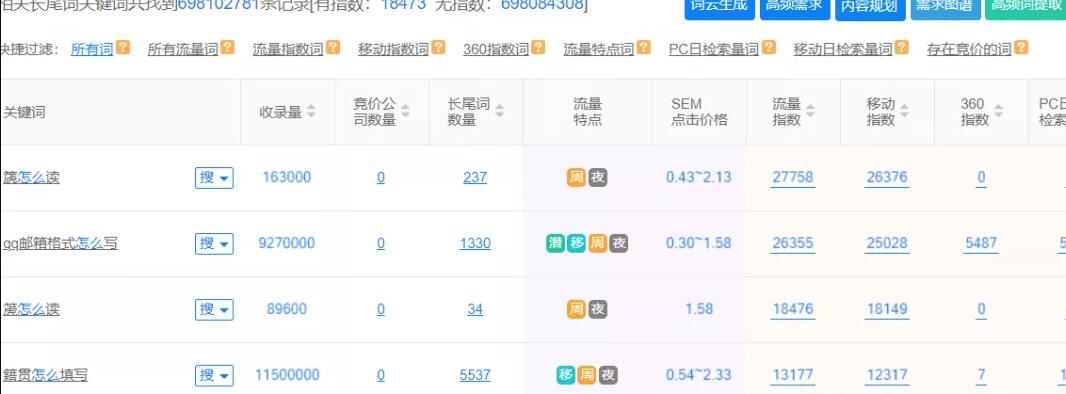Sort table by 流量指数 column arrows
The height and width of the screenshot is (394, 1066).
(x=810, y=111)
